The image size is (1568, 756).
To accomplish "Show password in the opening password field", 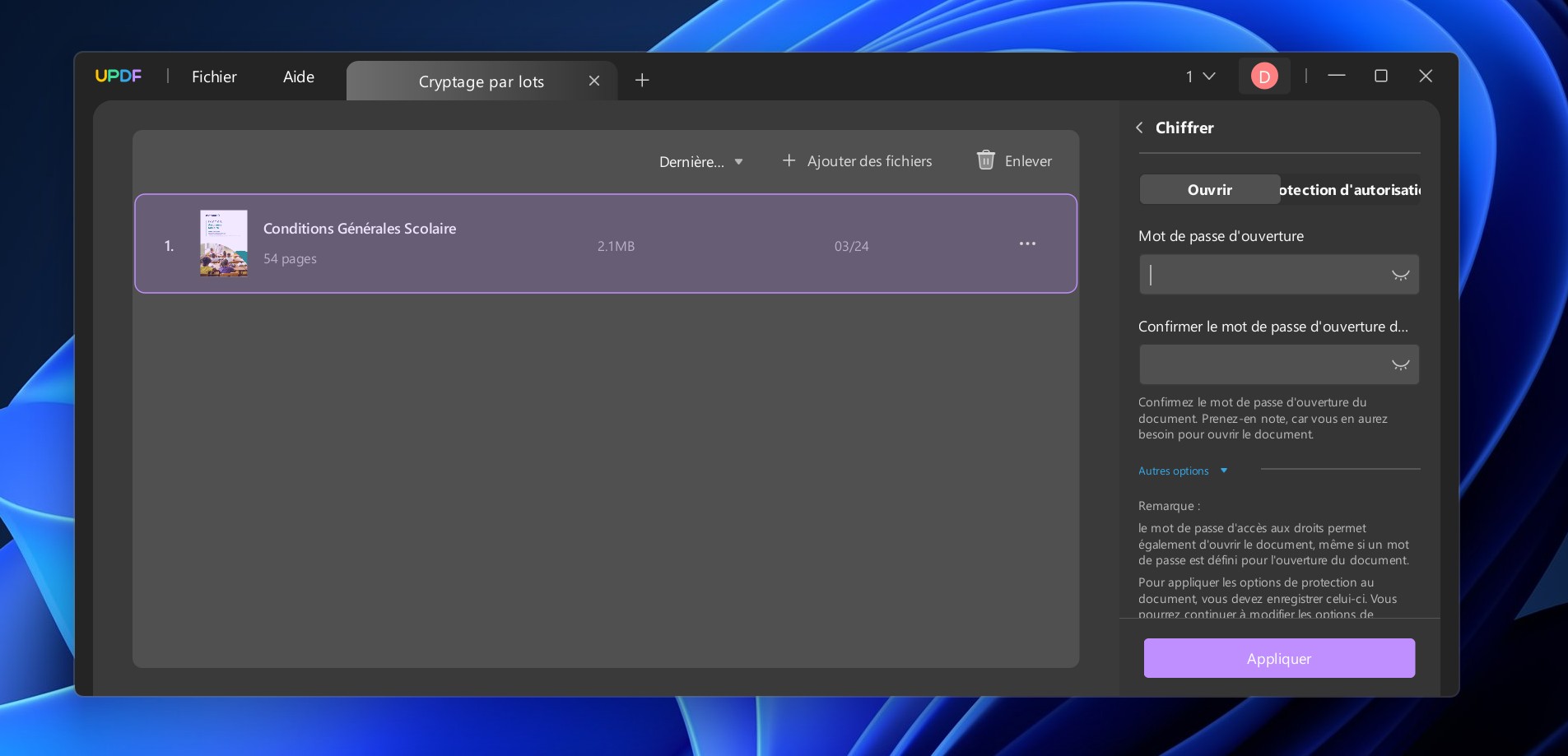I will (1400, 276).
